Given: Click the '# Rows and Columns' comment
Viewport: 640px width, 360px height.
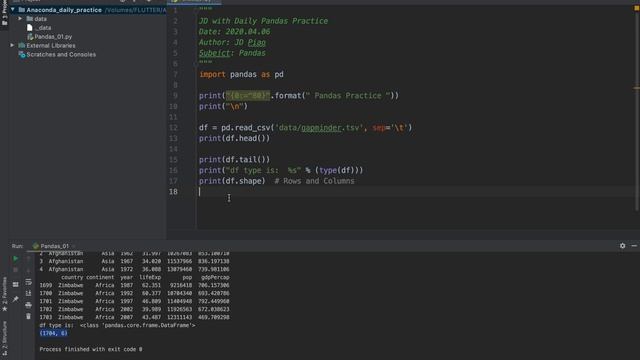Looking at the screenshot, I should pyautogui.click(x=314, y=181).
